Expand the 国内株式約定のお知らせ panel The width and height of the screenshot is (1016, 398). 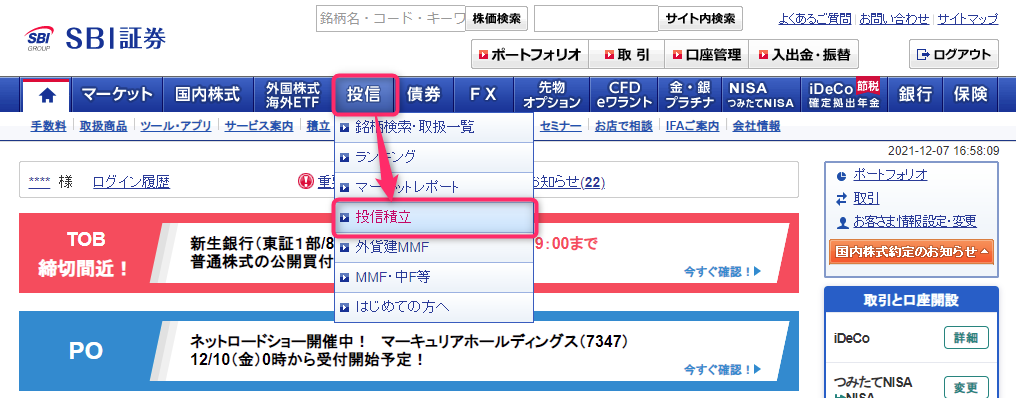(x=911, y=252)
